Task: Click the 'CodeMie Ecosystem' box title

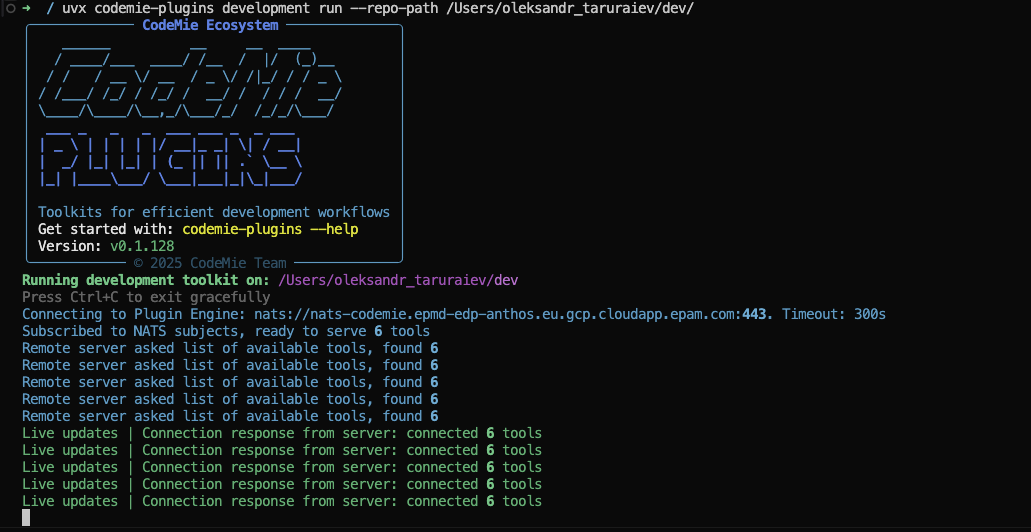Action: tap(210, 26)
